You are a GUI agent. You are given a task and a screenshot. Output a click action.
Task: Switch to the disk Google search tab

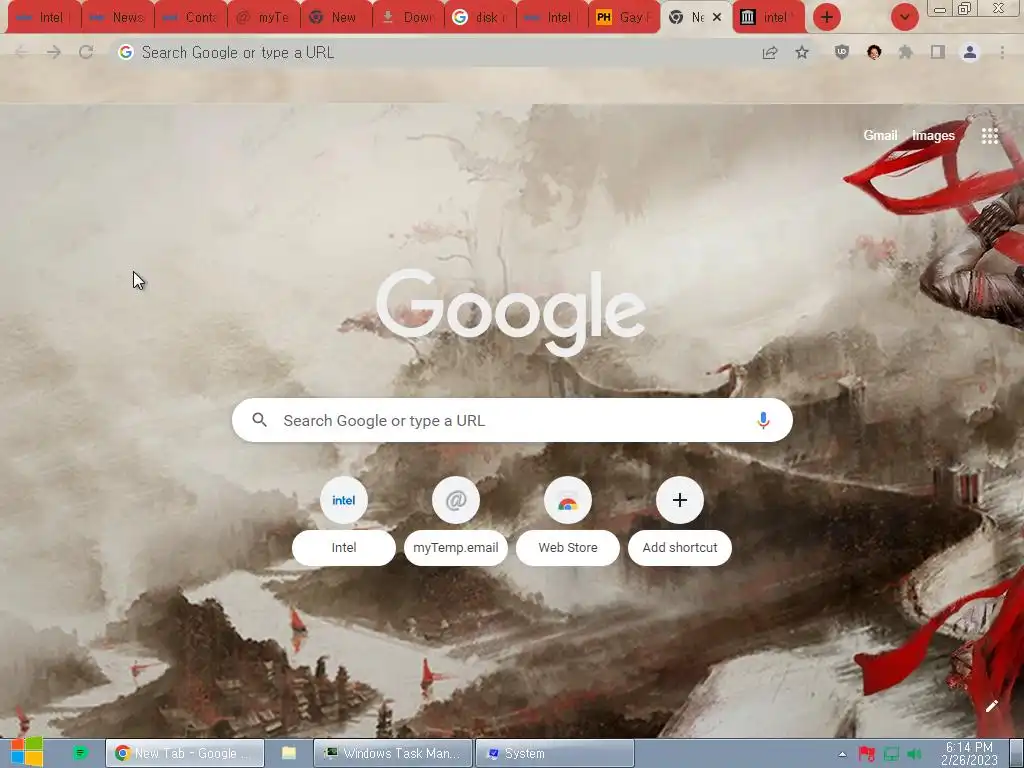480,18
